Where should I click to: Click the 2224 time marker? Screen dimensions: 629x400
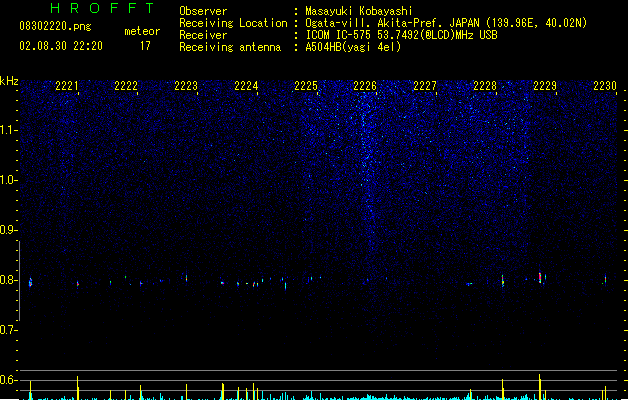[x=246, y=86]
